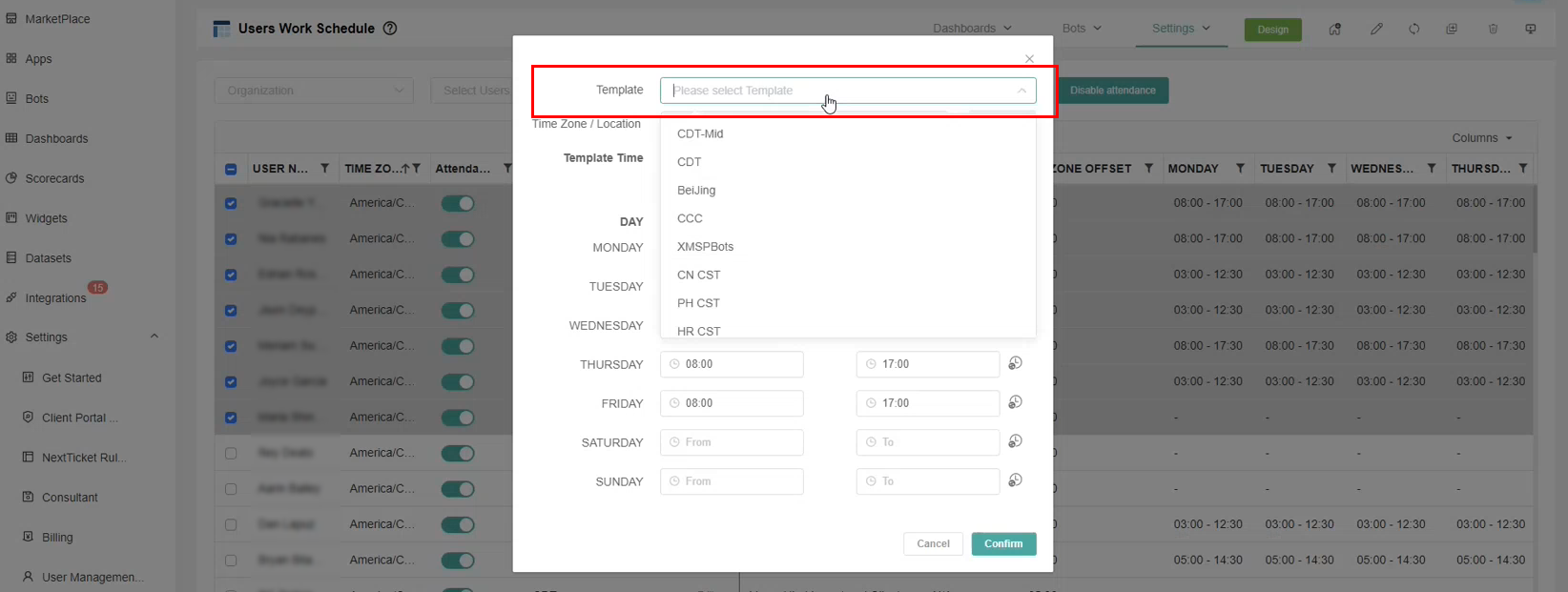Select the CDT-Mid template option

coord(700,133)
